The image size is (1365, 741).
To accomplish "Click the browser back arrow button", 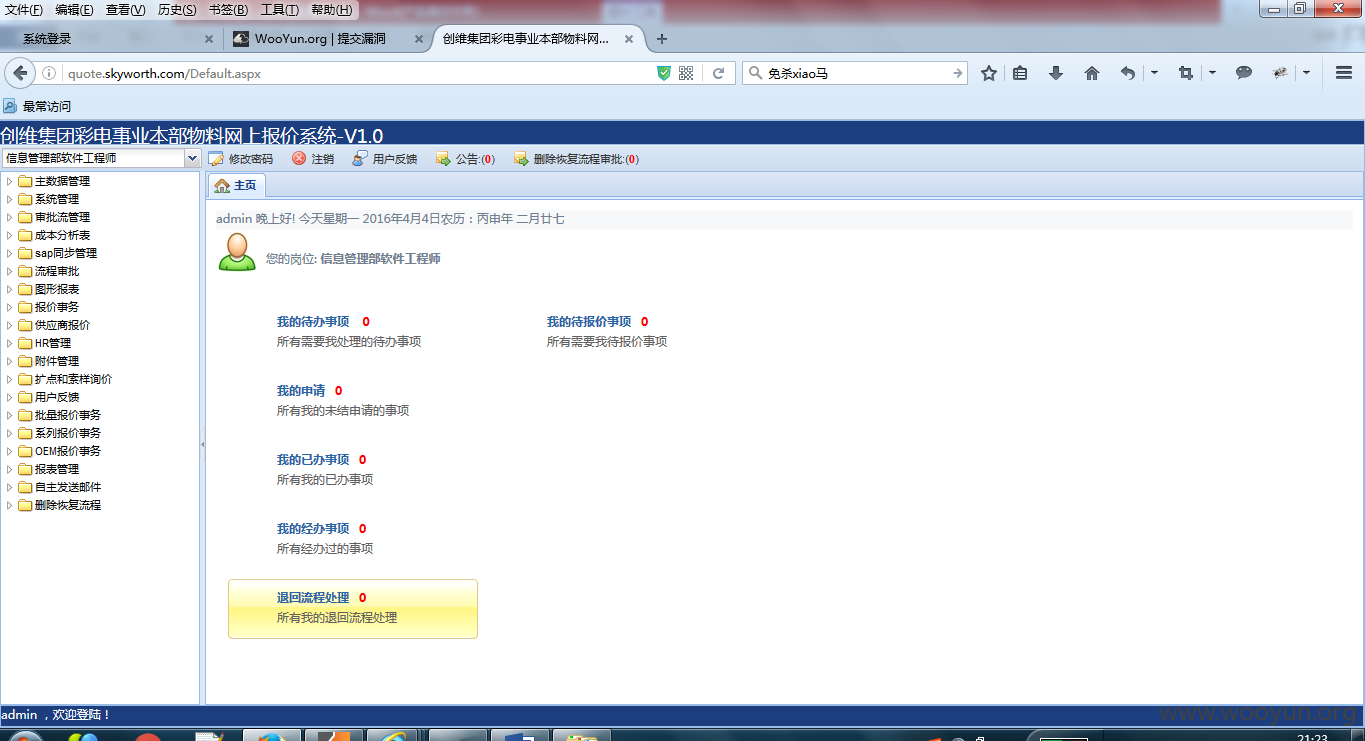I will 20,73.
